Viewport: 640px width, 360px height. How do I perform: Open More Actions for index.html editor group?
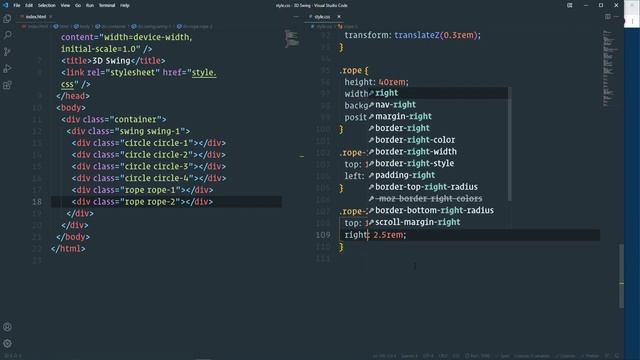(x=296, y=17)
